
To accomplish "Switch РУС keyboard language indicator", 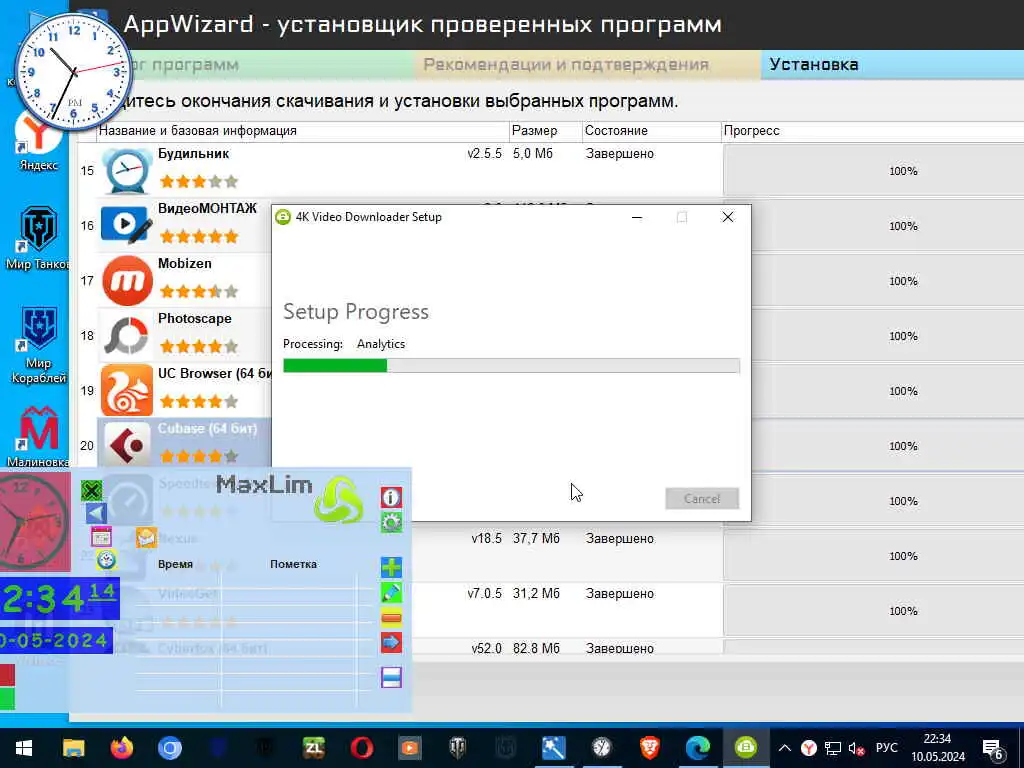I will [886, 748].
